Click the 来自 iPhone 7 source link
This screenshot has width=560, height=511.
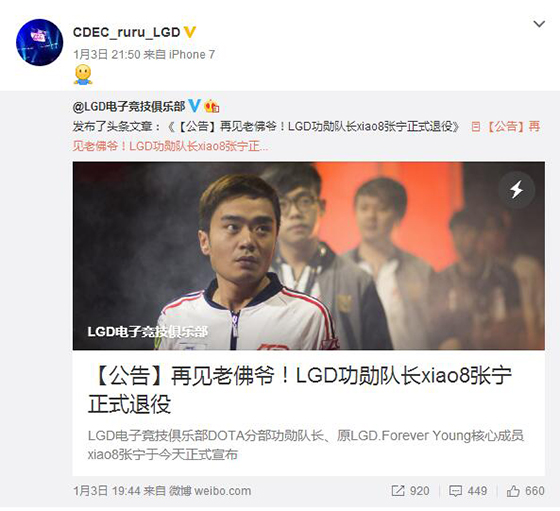[x=179, y=55]
